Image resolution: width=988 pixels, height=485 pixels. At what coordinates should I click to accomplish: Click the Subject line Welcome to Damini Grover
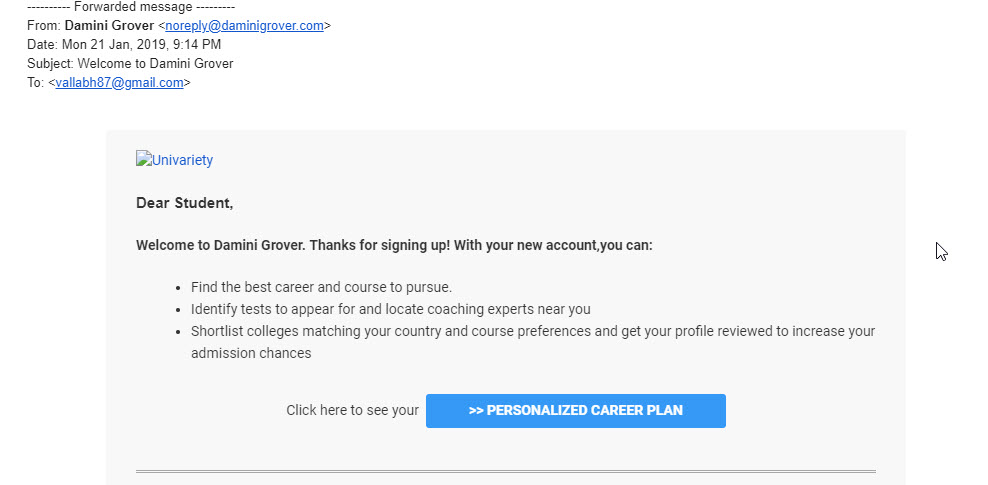coord(130,64)
